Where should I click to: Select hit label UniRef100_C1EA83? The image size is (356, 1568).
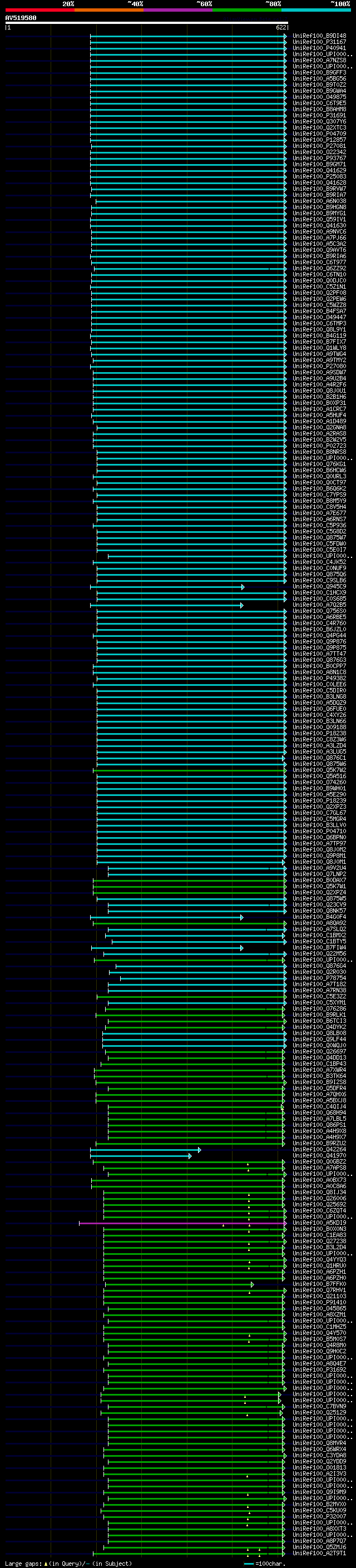[x=319, y=1234]
